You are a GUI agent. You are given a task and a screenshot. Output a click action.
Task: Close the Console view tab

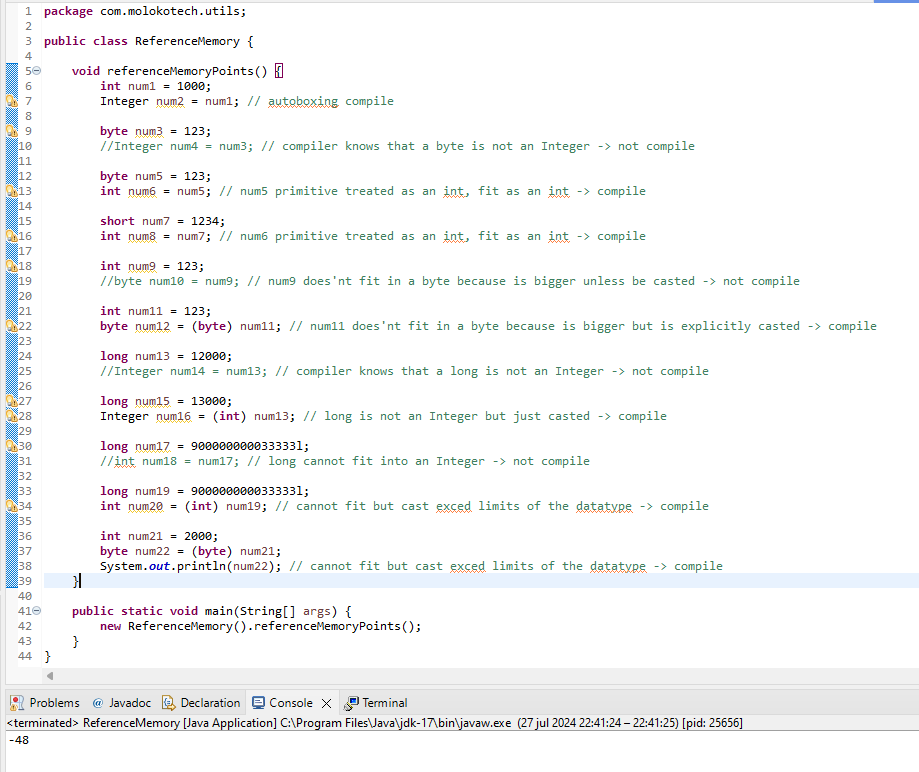click(326, 703)
